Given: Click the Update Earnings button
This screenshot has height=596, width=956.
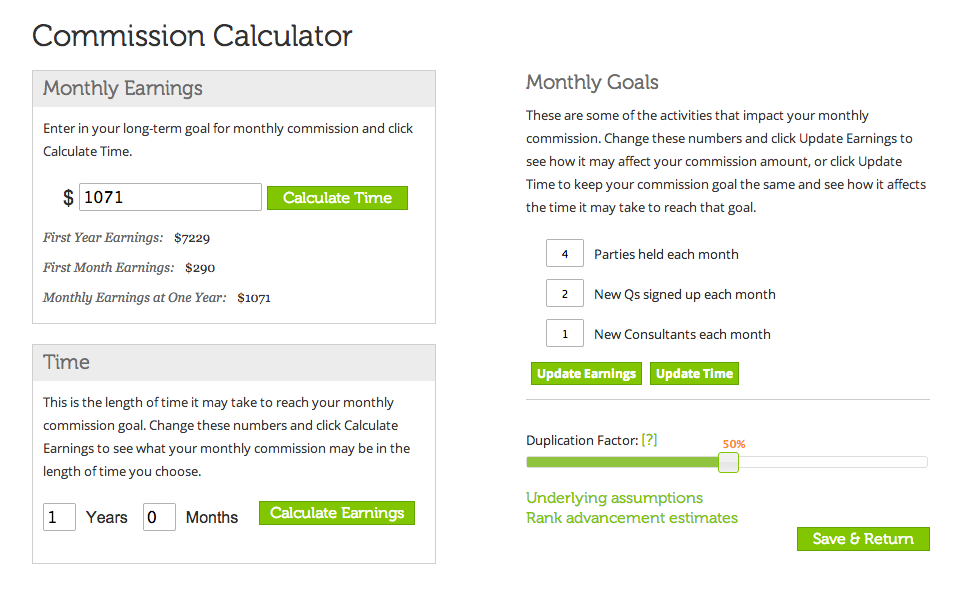Looking at the screenshot, I should 587,374.
